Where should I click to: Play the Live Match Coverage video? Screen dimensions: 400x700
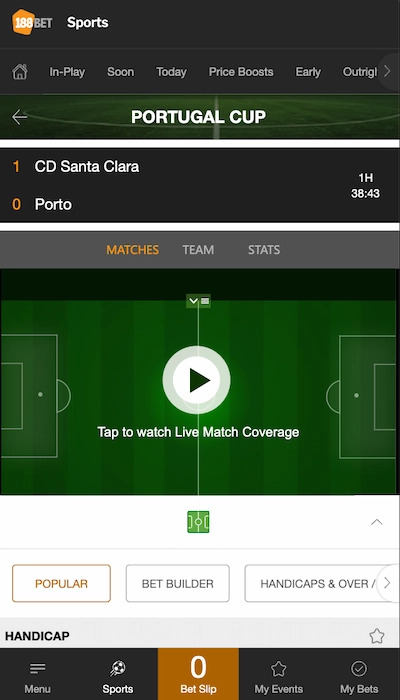tap(196, 380)
